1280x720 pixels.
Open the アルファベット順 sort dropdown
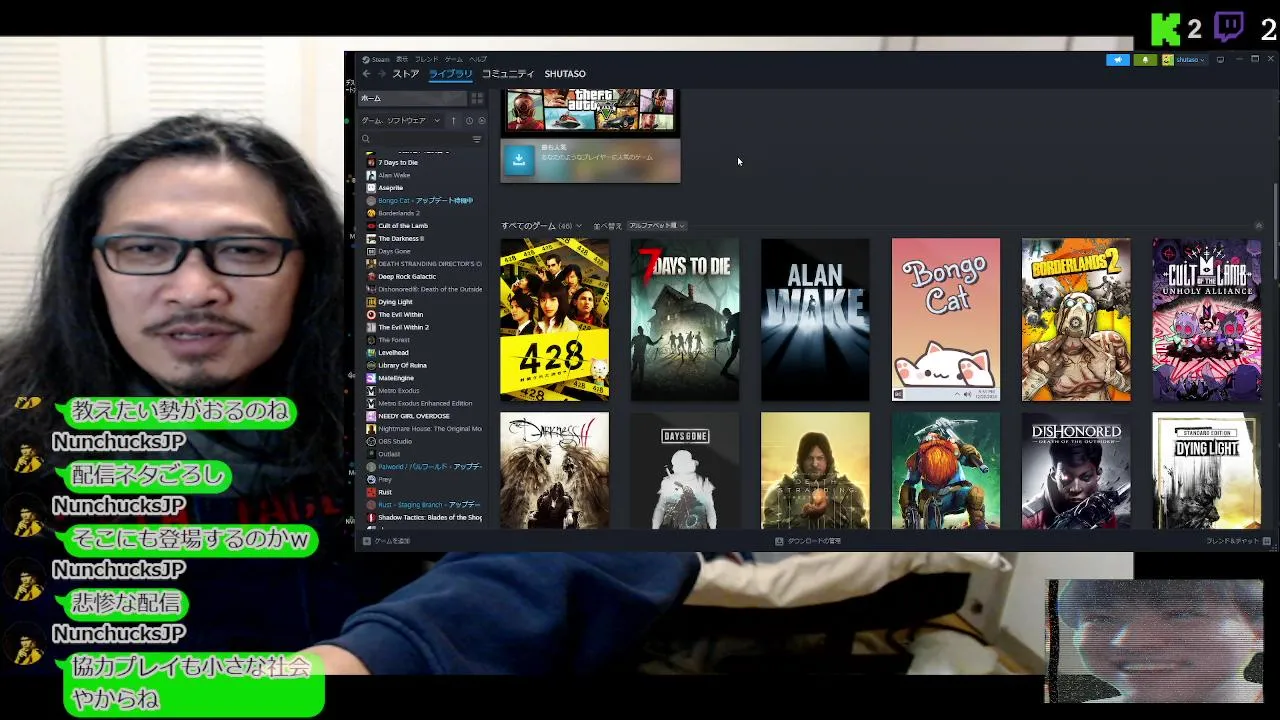(657, 226)
